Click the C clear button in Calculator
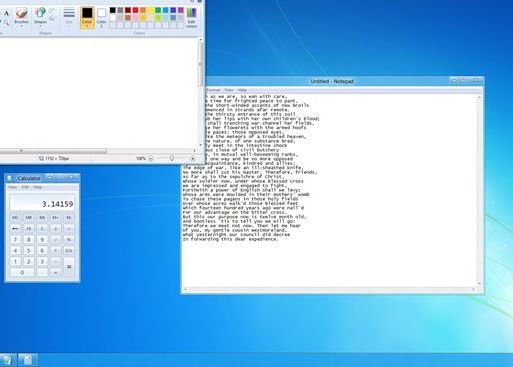The image size is (513, 367). click(x=42, y=229)
